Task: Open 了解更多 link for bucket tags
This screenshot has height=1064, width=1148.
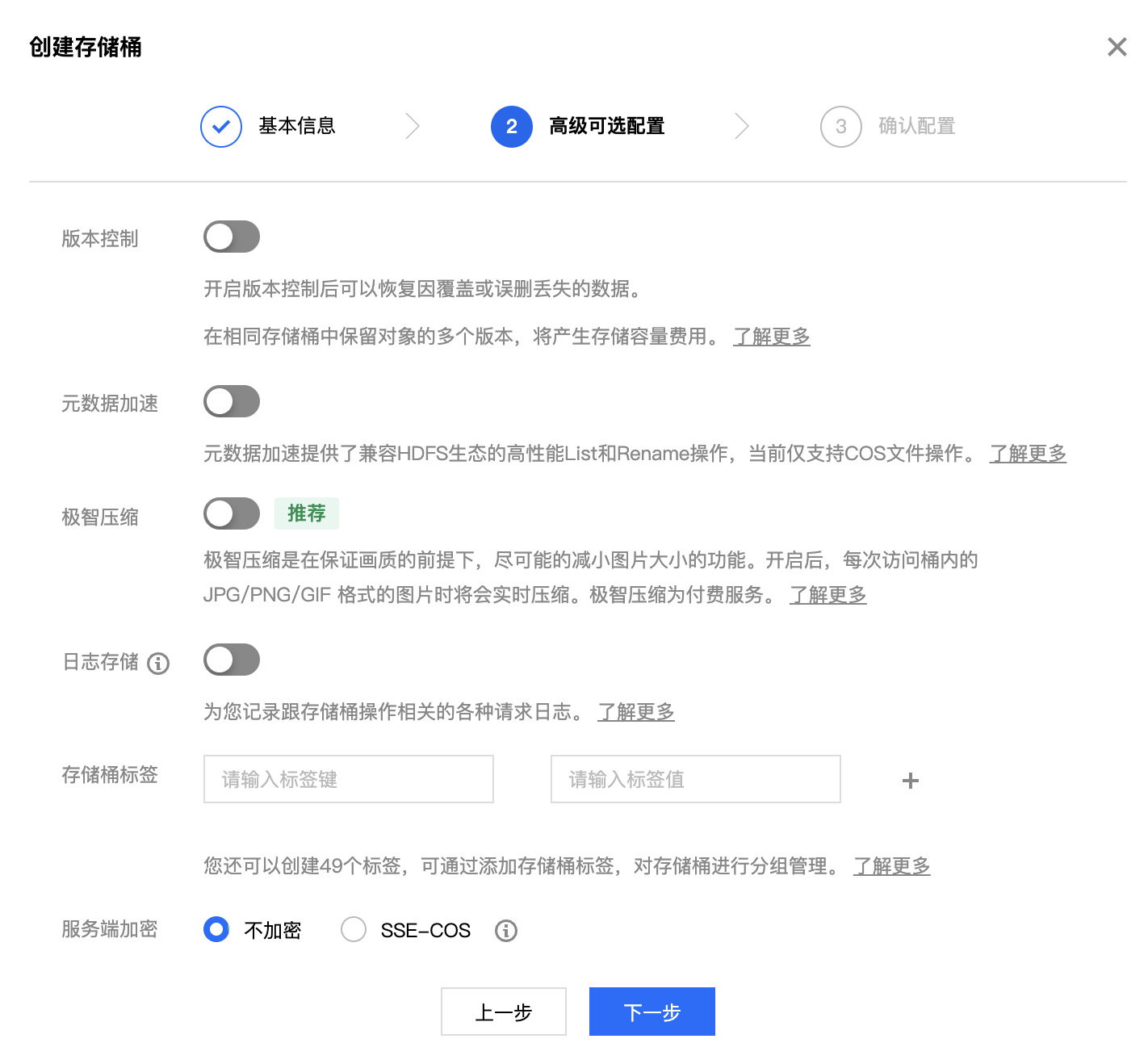Action: click(892, 866)
